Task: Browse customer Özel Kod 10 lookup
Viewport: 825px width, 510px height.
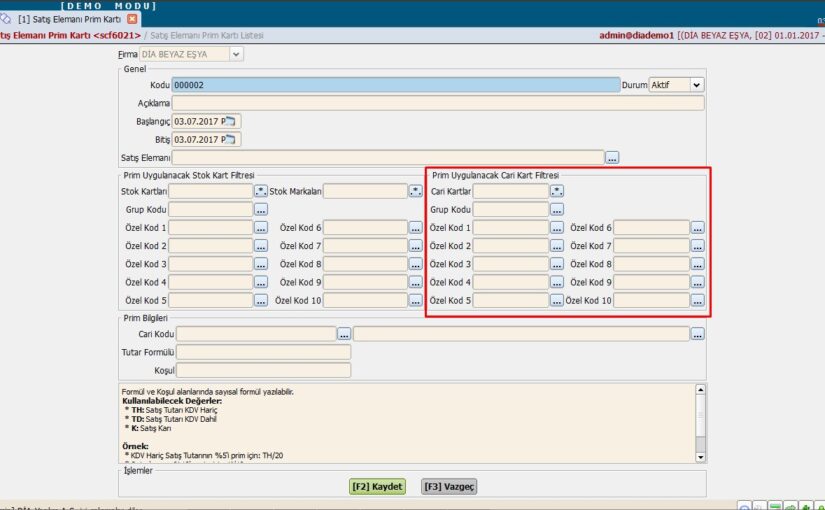Action: 698,301
